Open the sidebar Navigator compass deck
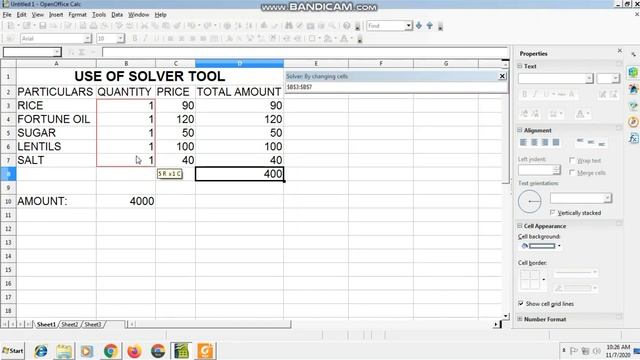The width and height of the screenshot is (640, 360). [x=633, y=122]
